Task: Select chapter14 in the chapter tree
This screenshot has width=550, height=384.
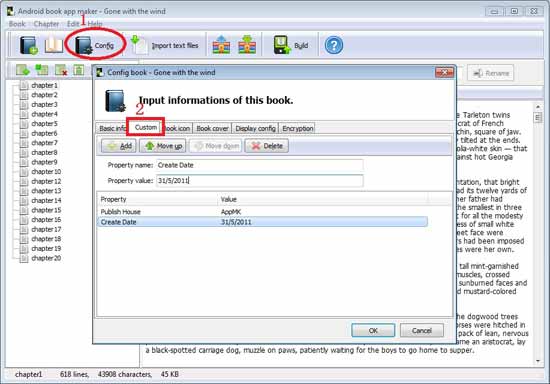Action: tap(46, 201)
